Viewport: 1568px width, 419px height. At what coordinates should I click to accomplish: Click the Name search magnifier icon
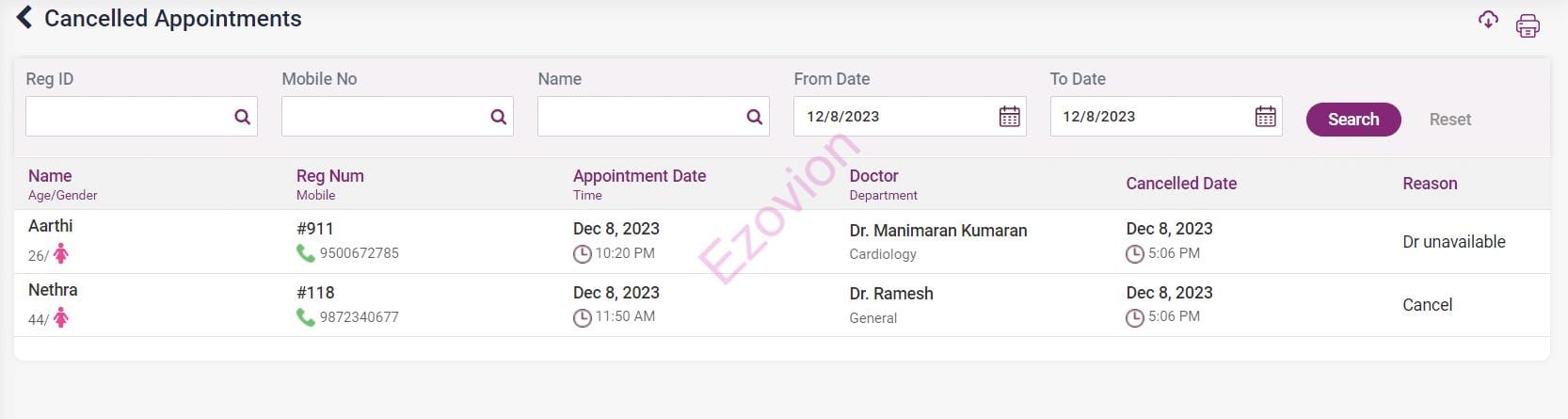(x=754, y=117)
